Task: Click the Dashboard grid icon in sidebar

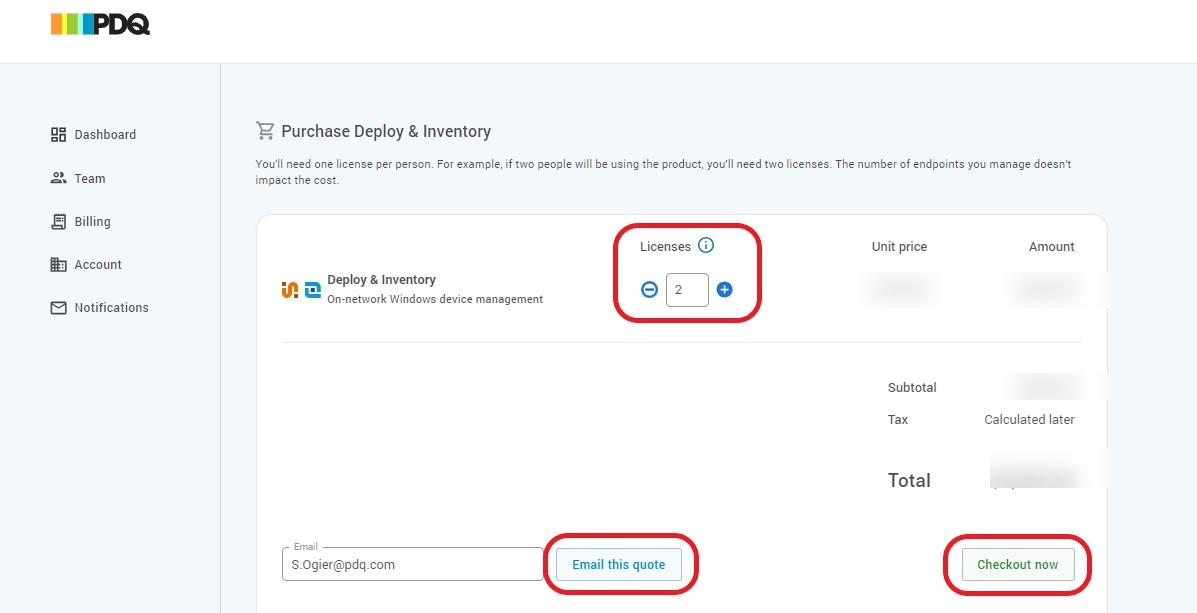Action: (58, 134)
